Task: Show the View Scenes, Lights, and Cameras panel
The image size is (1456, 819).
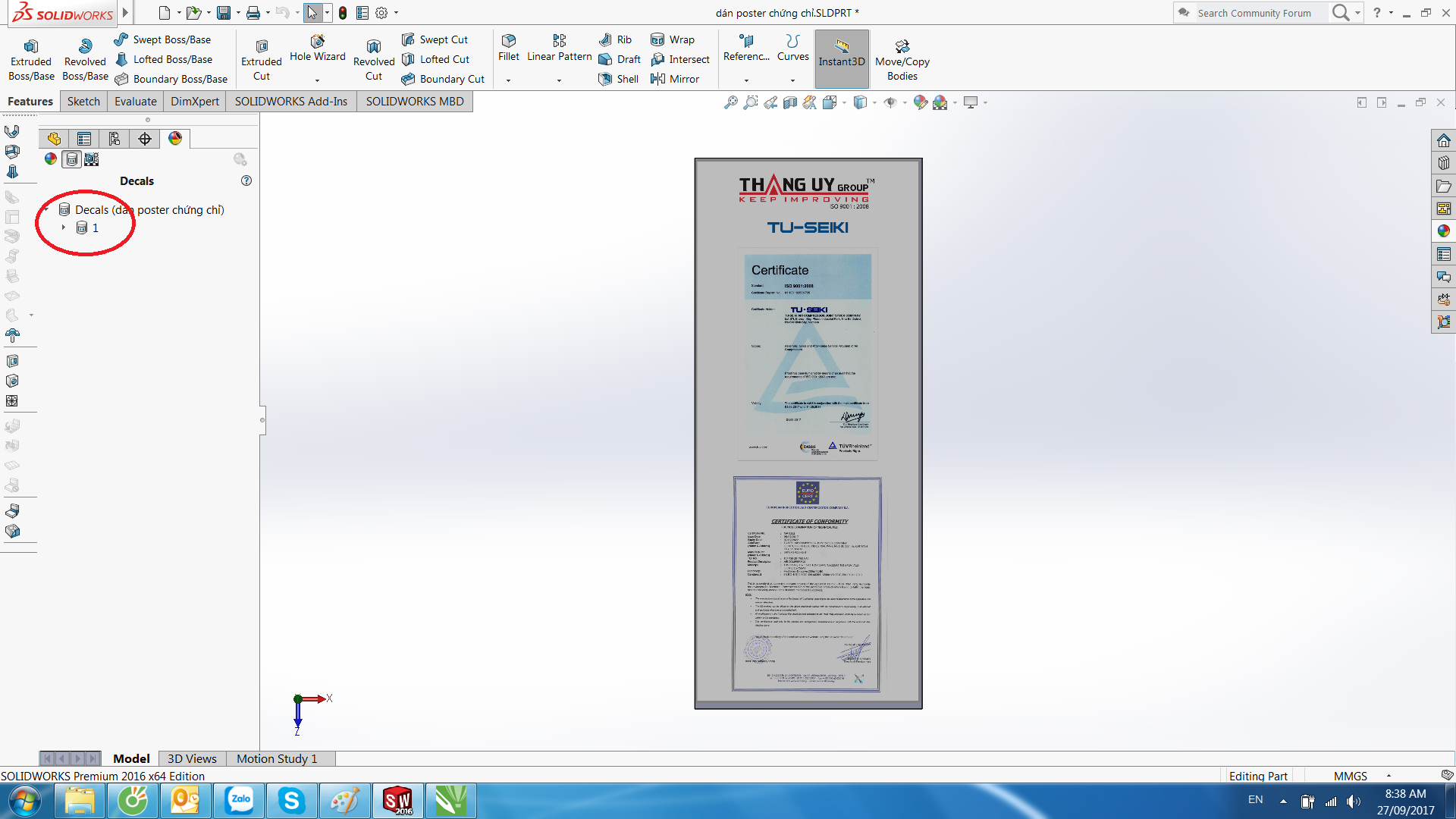Action: coord(91,159)
